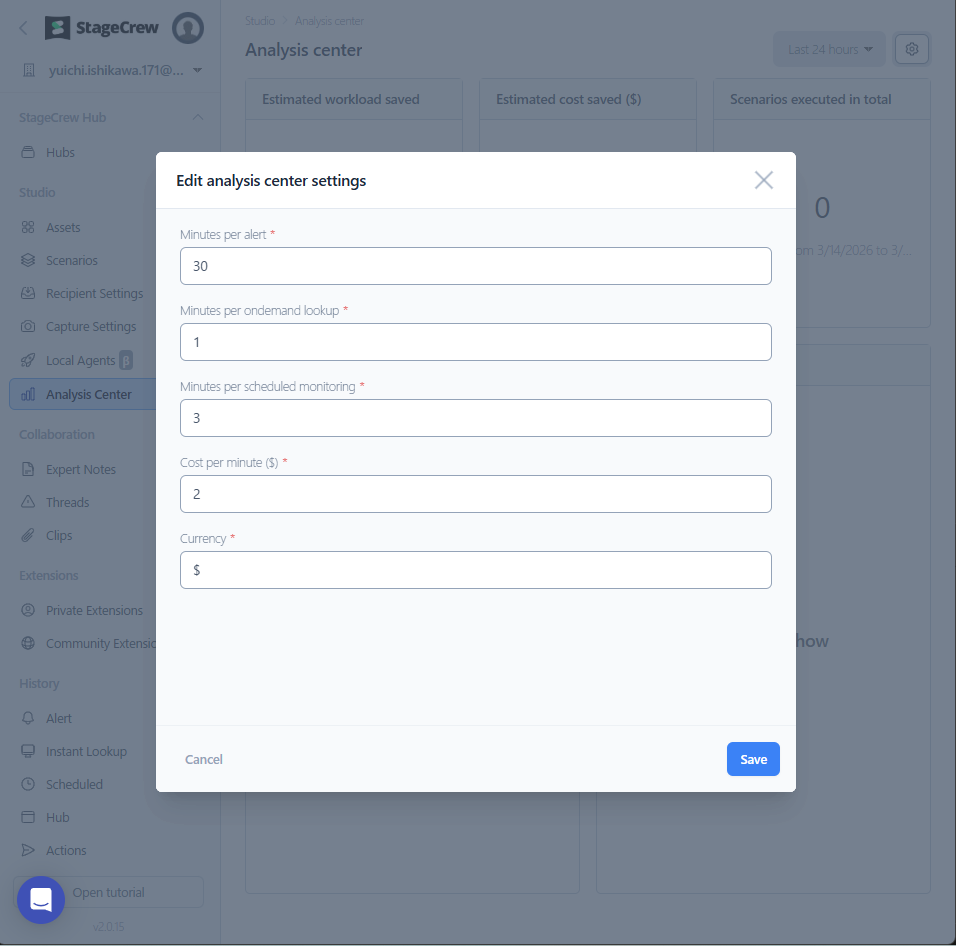The width and height of the screenshot is (956, 946).
Task: Expand the account email dropdown
Action: (x=197, y=70)
